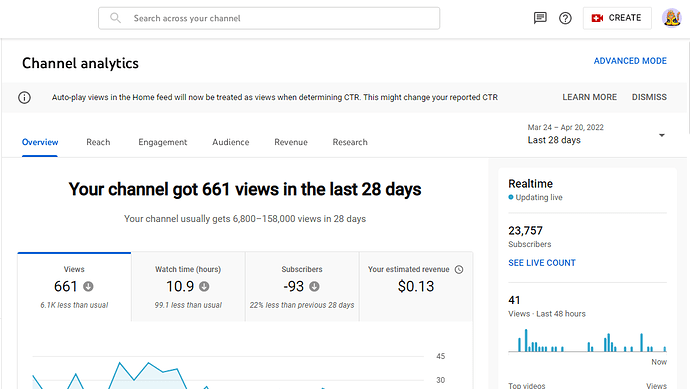690x389 pixels.
Task: Select the Watch time (hours) metric card
Action: (188, 286)
